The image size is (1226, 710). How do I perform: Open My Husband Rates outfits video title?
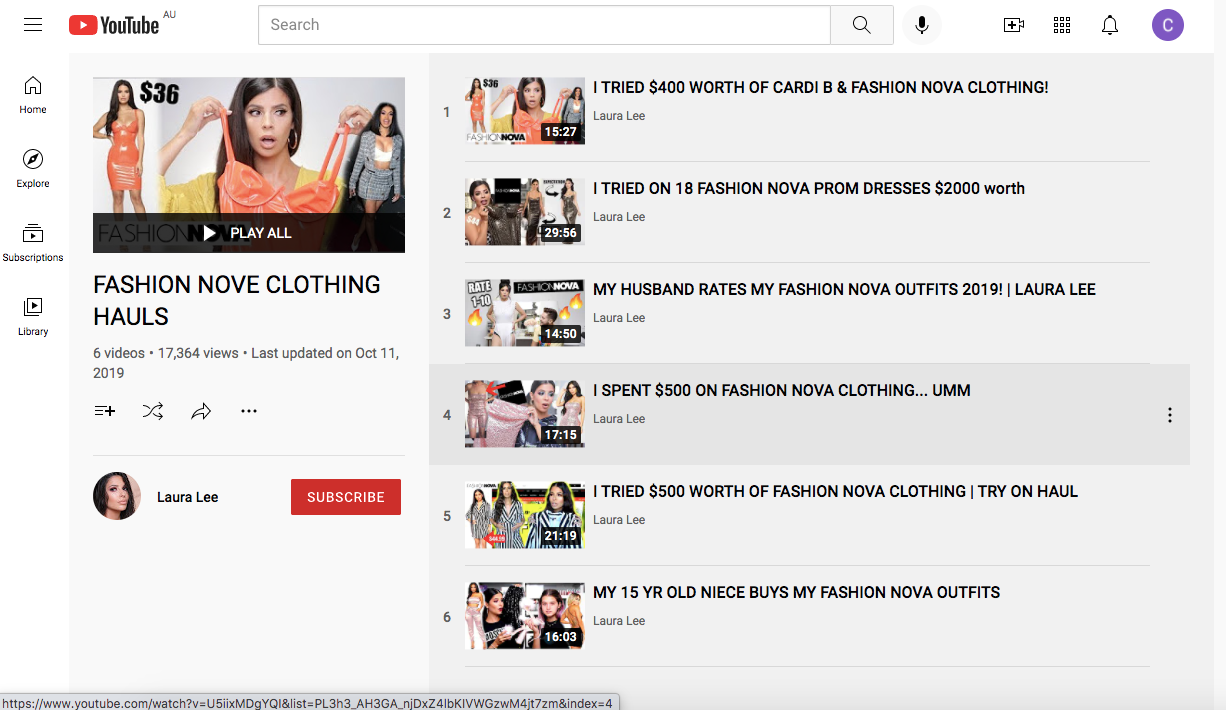coord(844,290)
